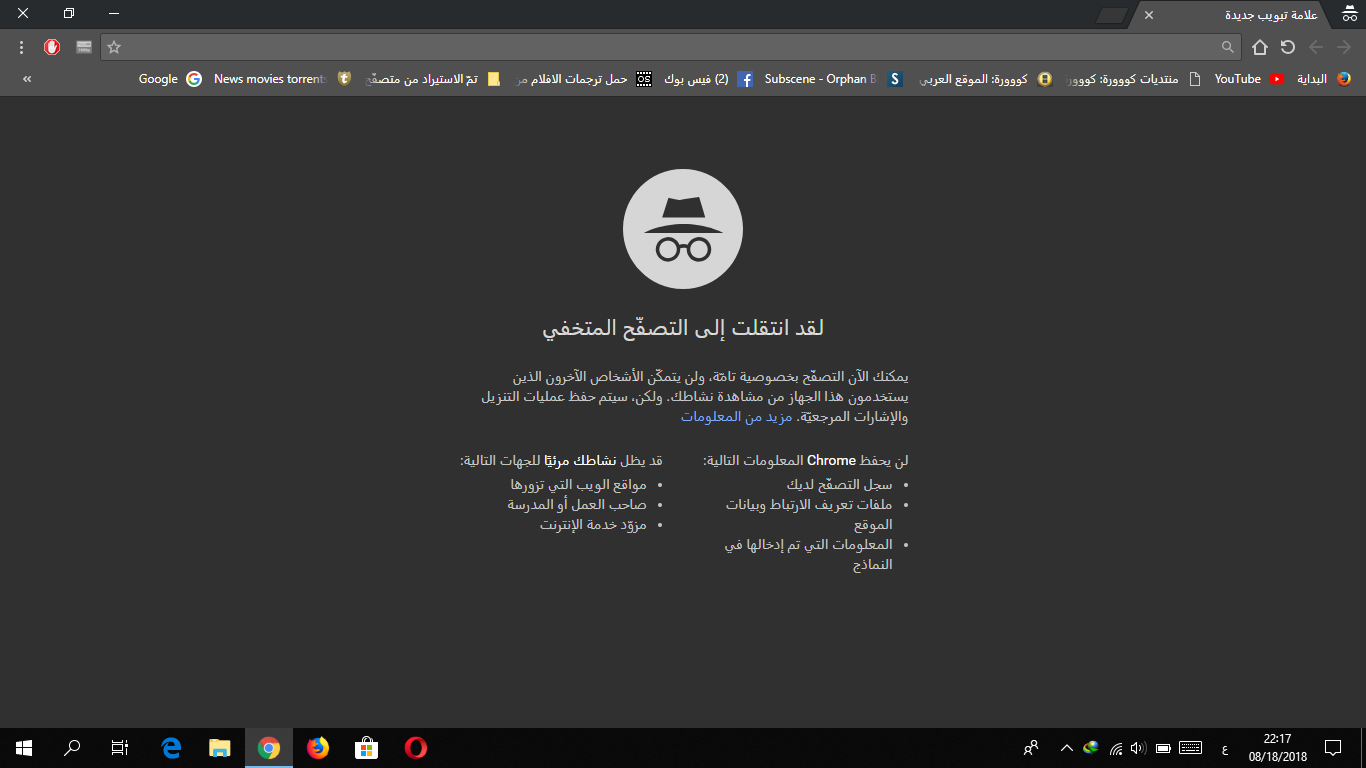Click the bookmark star in address bar

[114, 47]
